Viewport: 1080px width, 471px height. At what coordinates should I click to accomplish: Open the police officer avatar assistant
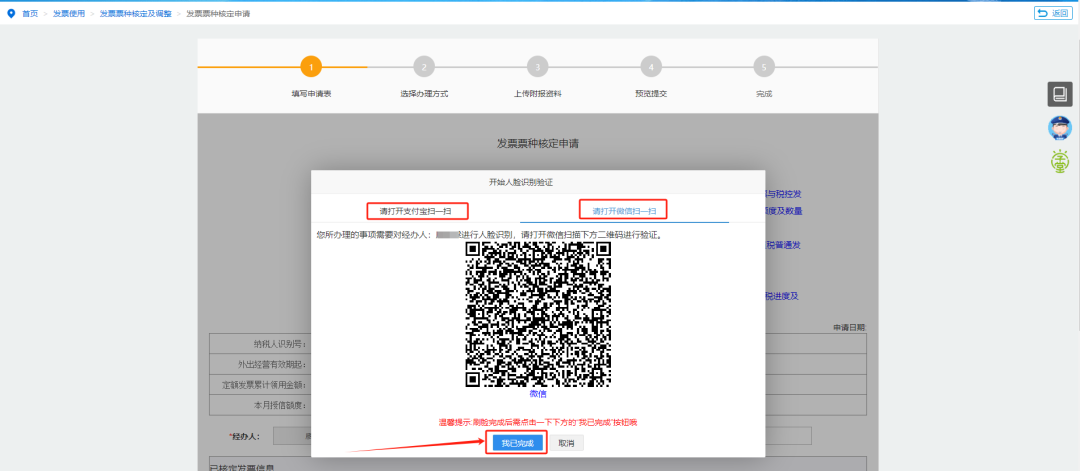(1060, 127)
